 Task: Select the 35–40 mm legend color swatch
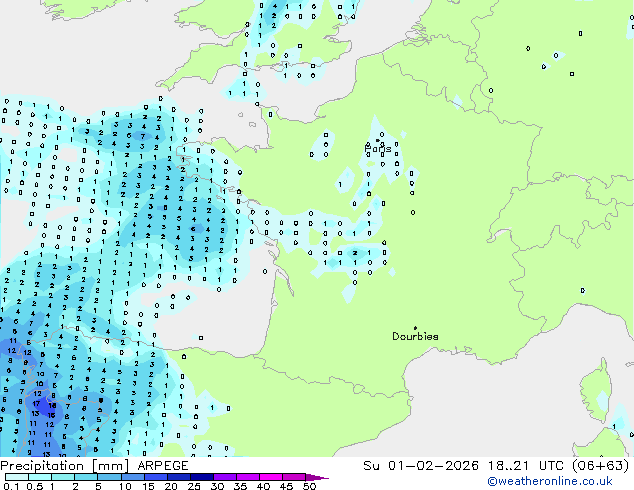(248, 477)
